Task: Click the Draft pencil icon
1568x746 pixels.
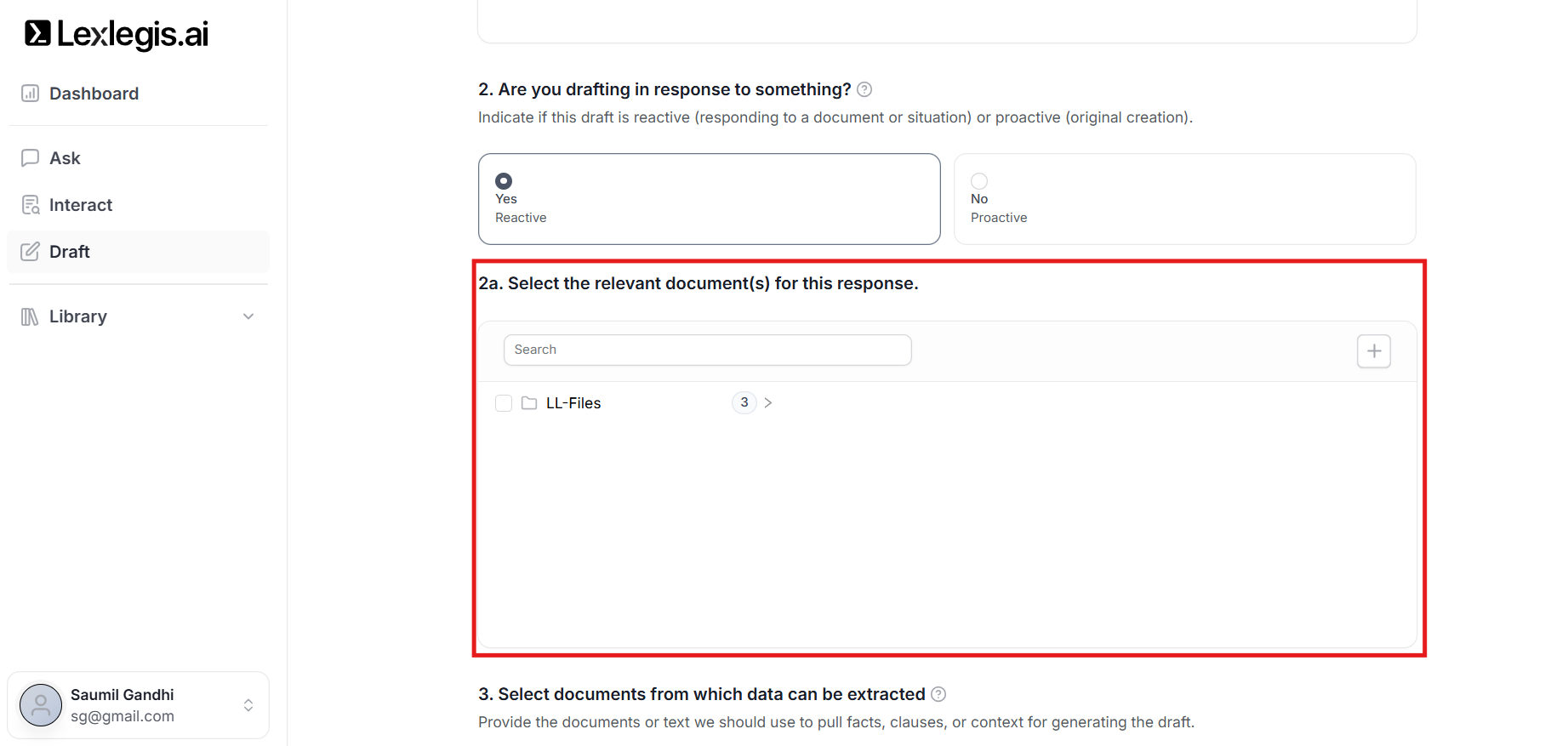Action: pyautogui.click(x=30, y=252)
